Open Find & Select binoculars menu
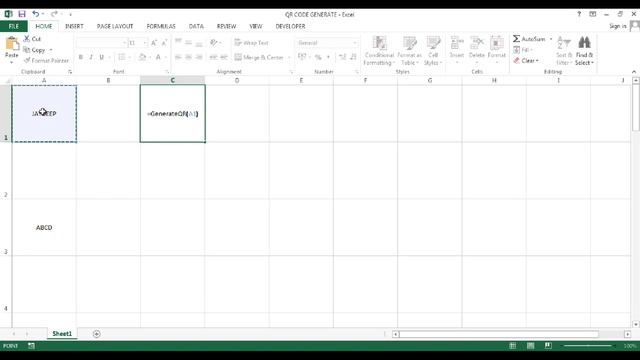This screenshot has width=640, height=360. (x=584, y=51)
